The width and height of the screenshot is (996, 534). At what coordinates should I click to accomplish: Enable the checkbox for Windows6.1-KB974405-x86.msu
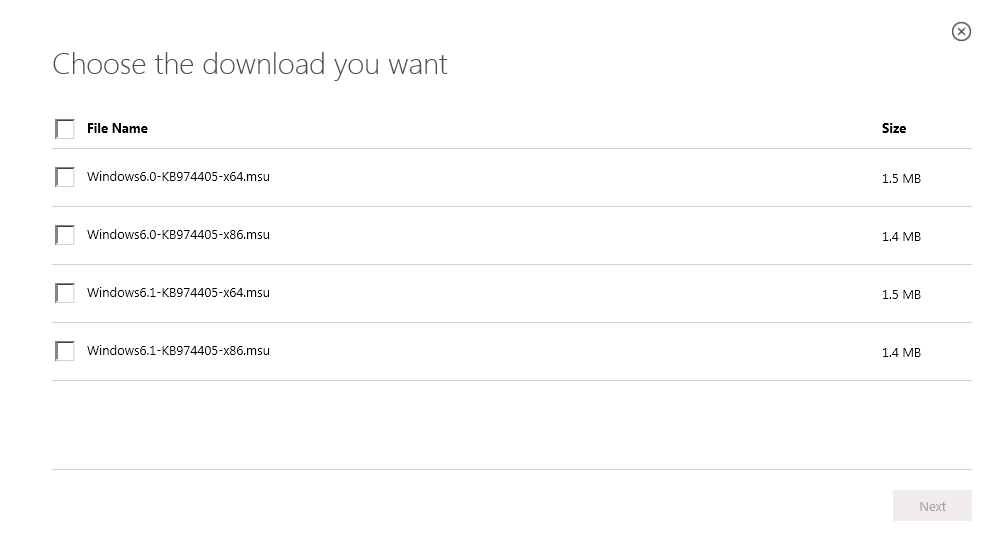tap(65, 351)
